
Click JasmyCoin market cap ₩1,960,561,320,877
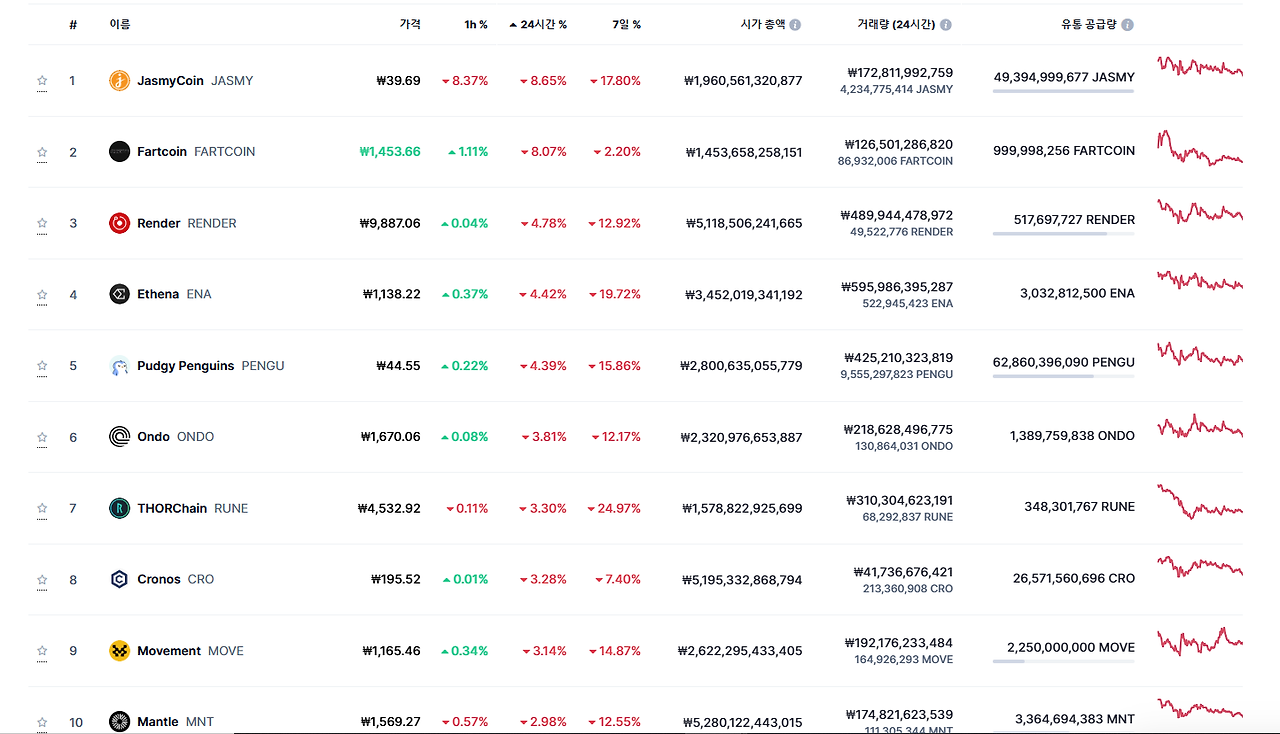[x=743, y=80]
